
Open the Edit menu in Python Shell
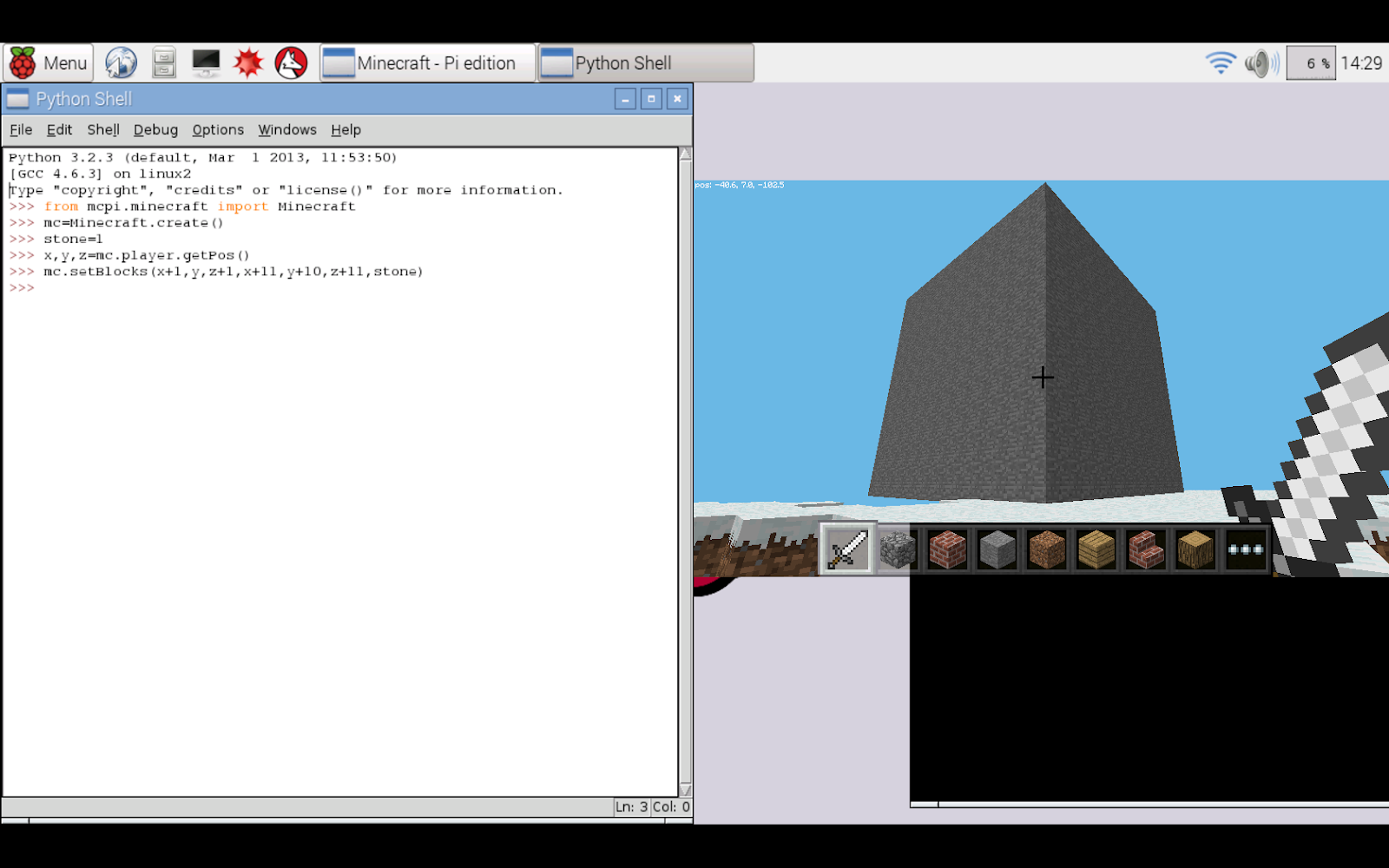pos(59,129)
